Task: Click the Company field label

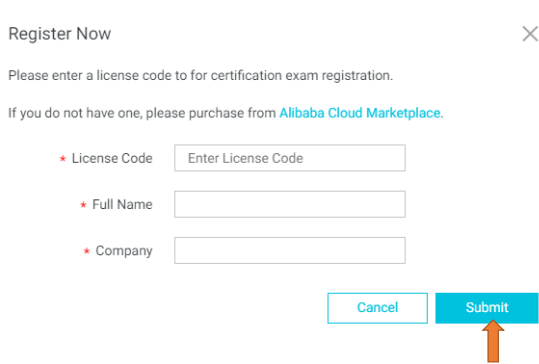Action: click(x=124, y=251)
